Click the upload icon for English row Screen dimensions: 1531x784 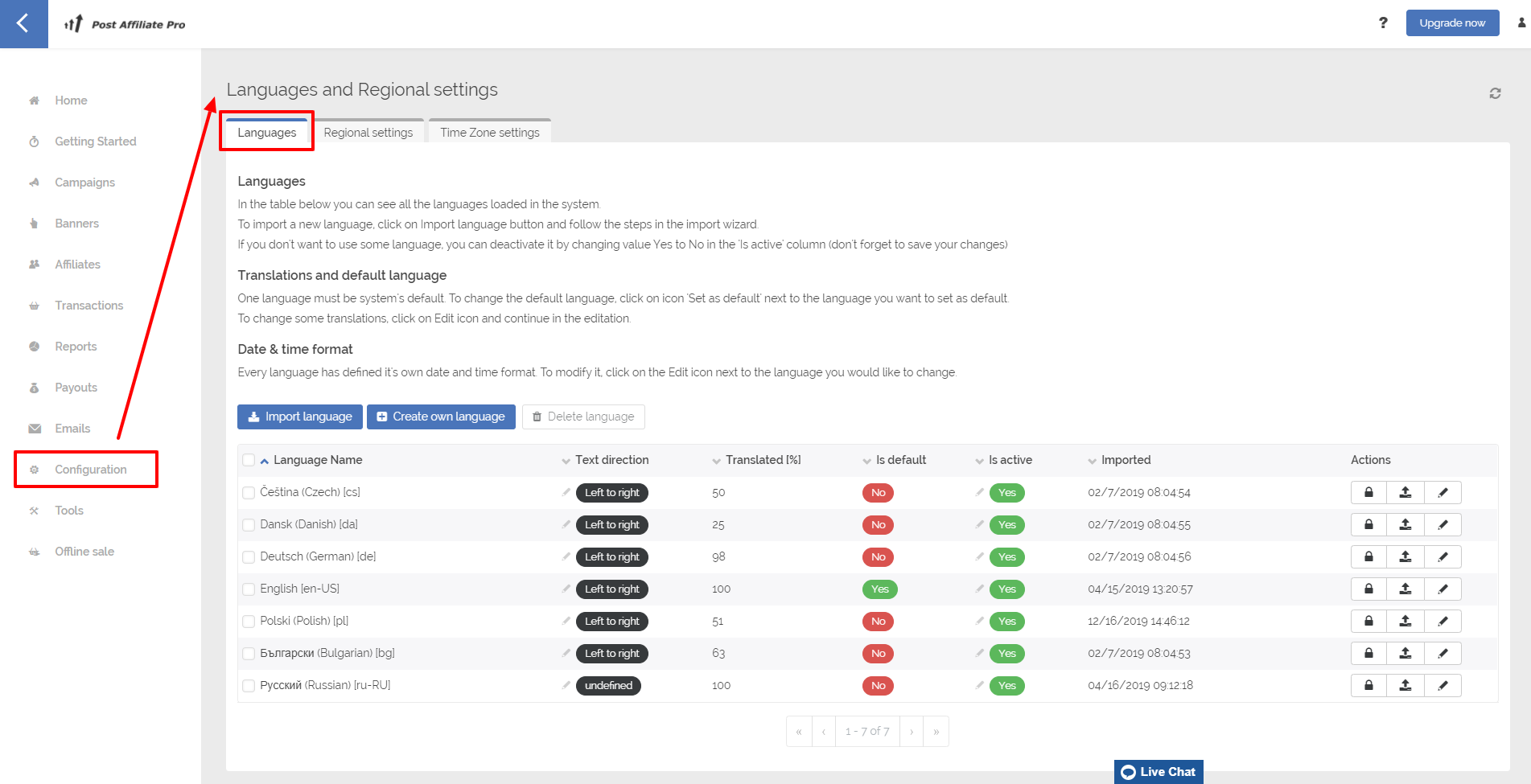click(x=1405, y=589)
